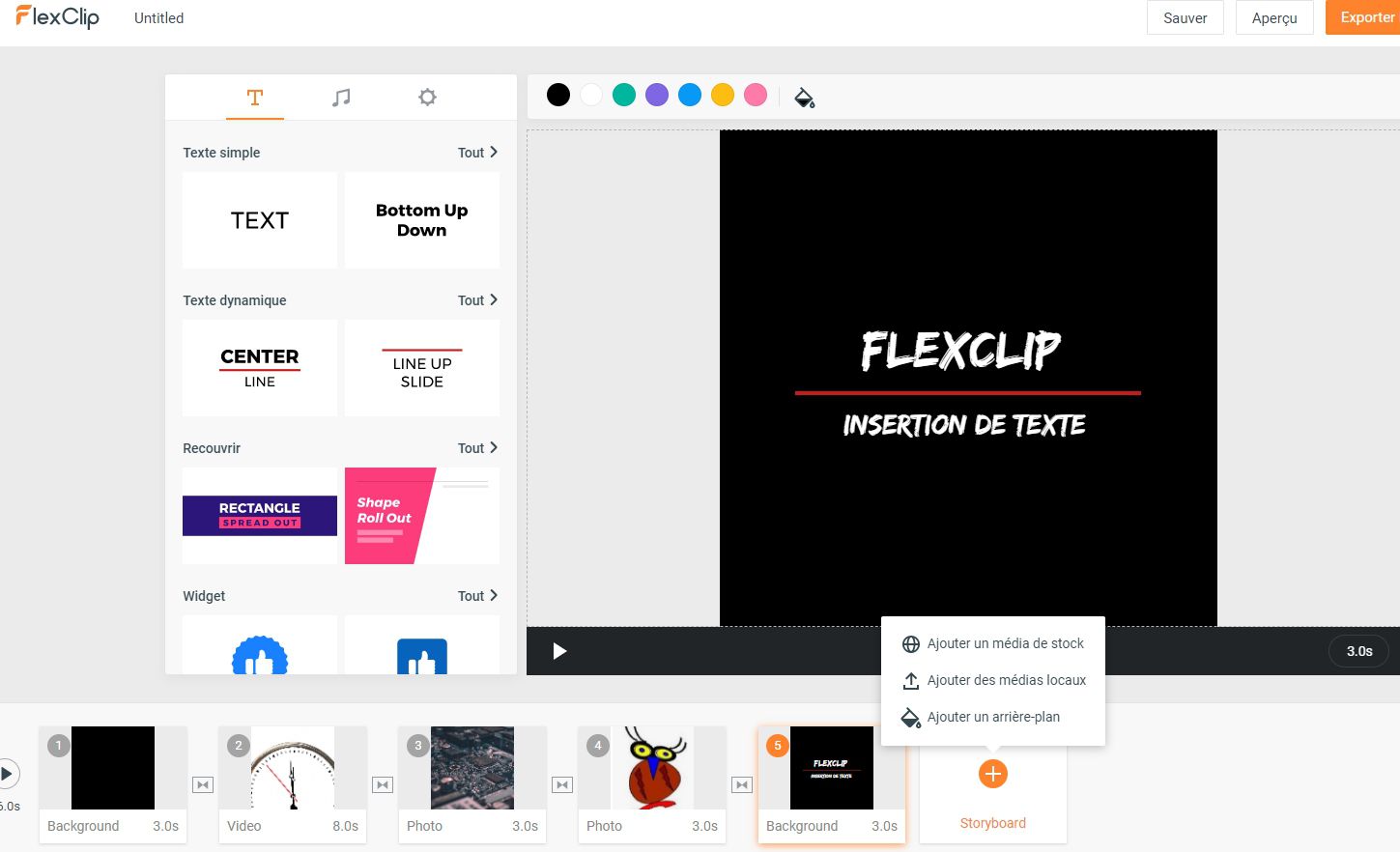
Task: Click the Storyboard label
Action: pos(992,823)
